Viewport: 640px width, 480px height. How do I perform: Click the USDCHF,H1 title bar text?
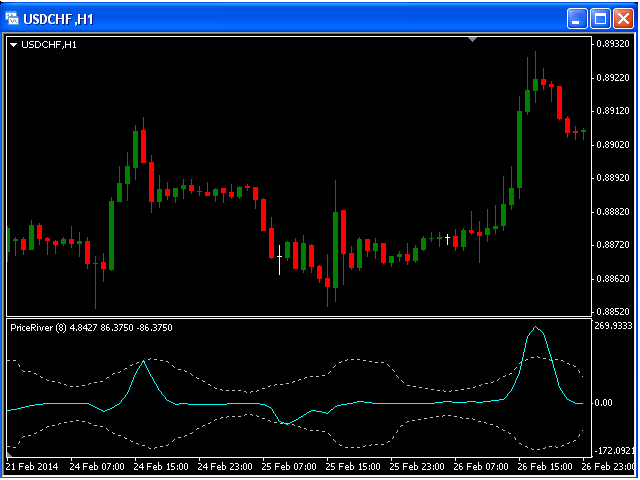click(58, 19)
